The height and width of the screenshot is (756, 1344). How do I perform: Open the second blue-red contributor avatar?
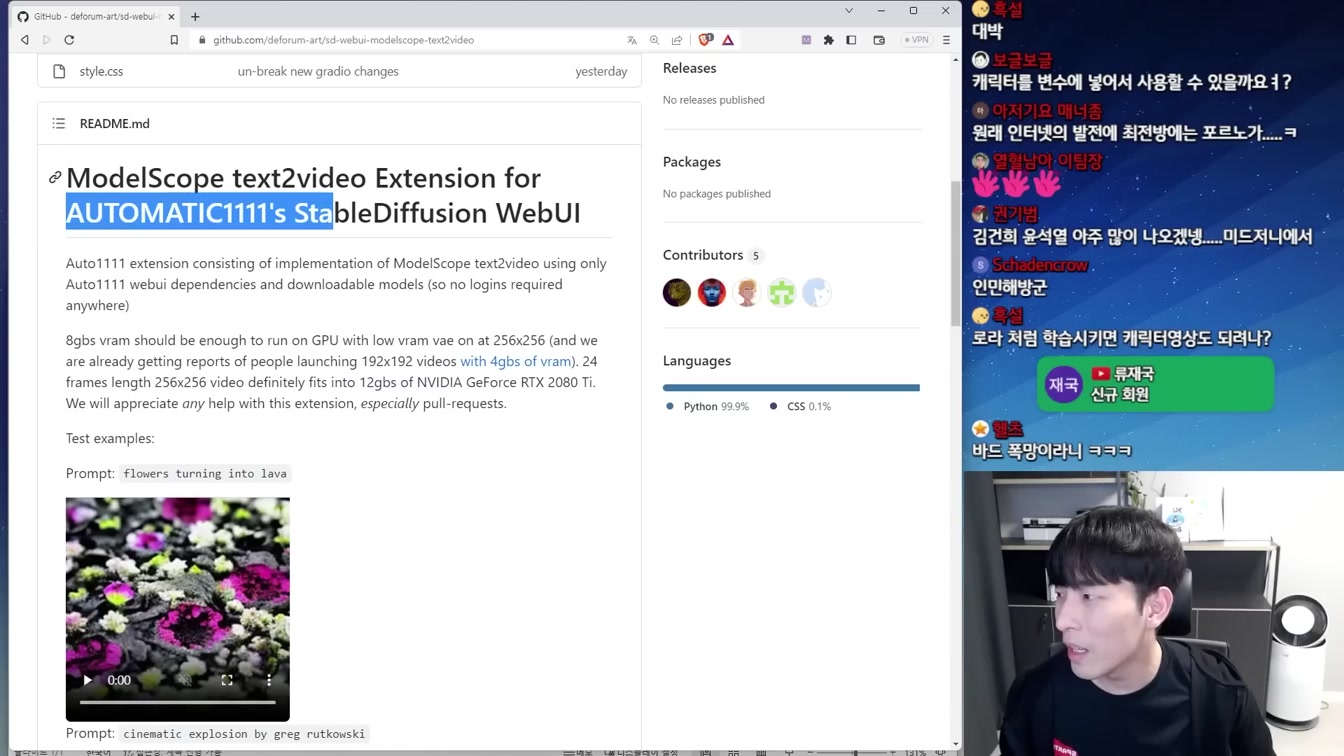click(712, 292)
